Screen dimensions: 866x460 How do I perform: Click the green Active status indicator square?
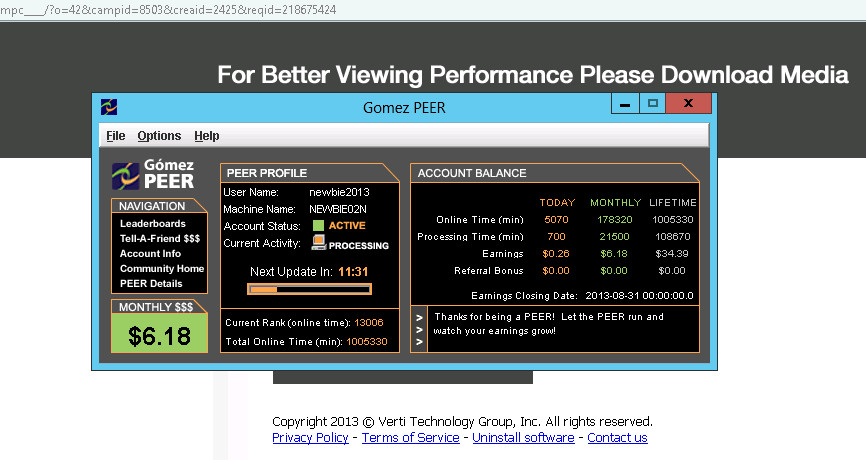click(x=318, y=225)
